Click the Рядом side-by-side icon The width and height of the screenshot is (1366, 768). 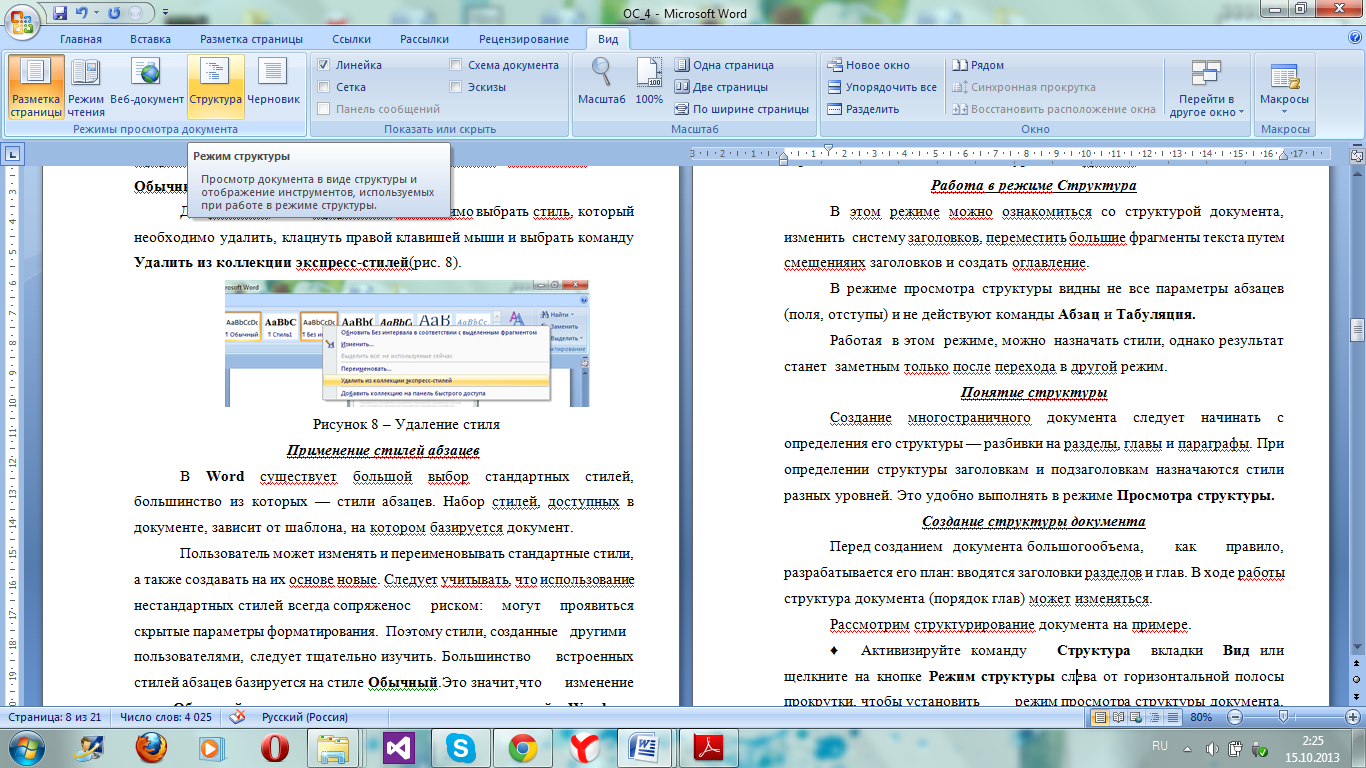coord(960,65)
